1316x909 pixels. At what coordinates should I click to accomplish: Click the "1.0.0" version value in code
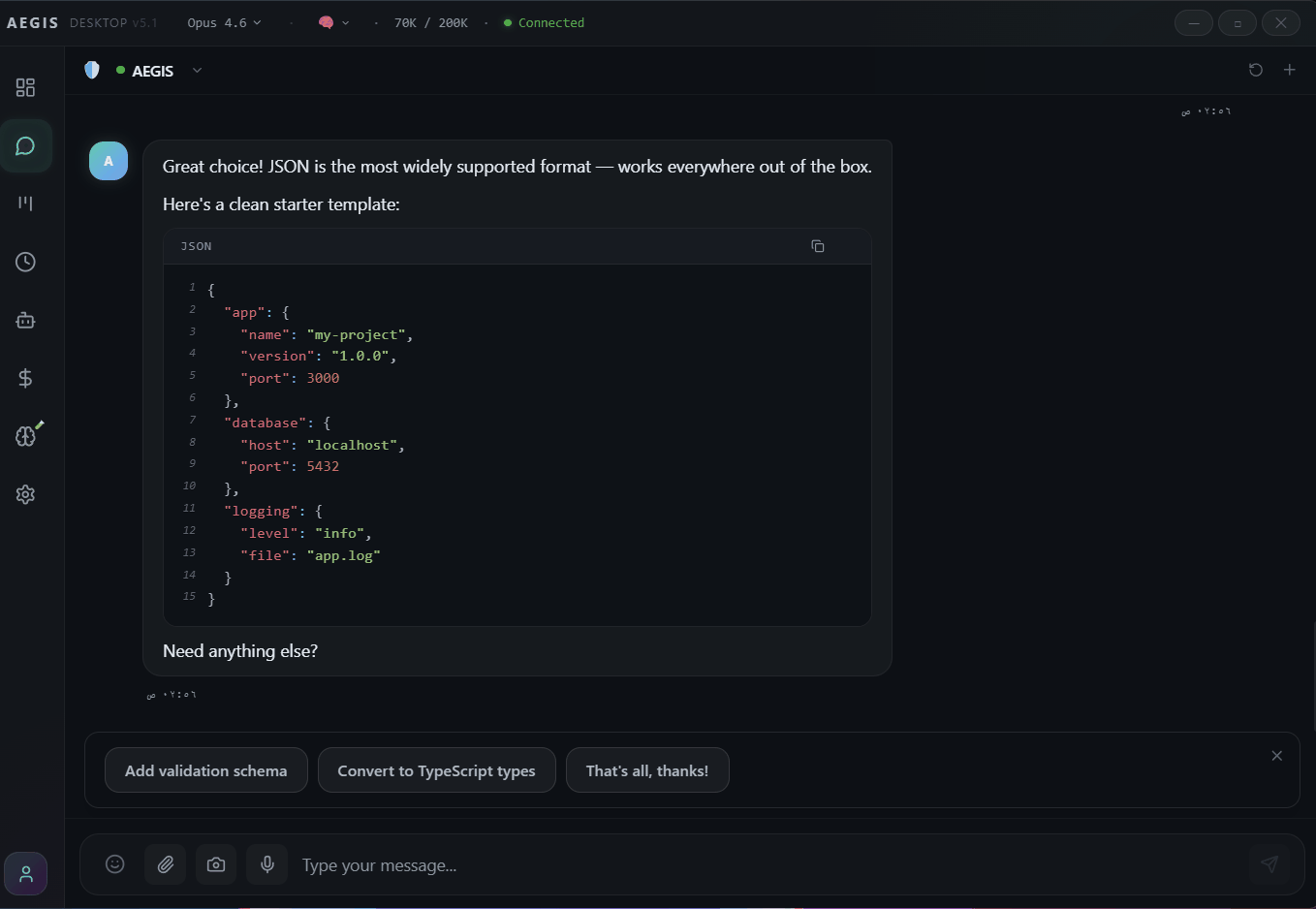[x=360, y=356]
